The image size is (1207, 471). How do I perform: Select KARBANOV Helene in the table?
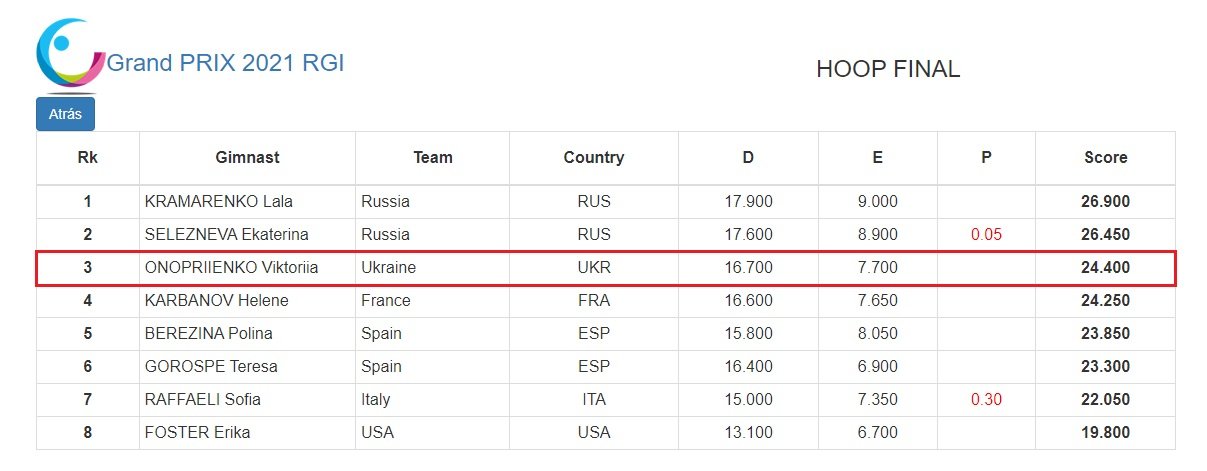pyautogui.click(x=216, y=301)
